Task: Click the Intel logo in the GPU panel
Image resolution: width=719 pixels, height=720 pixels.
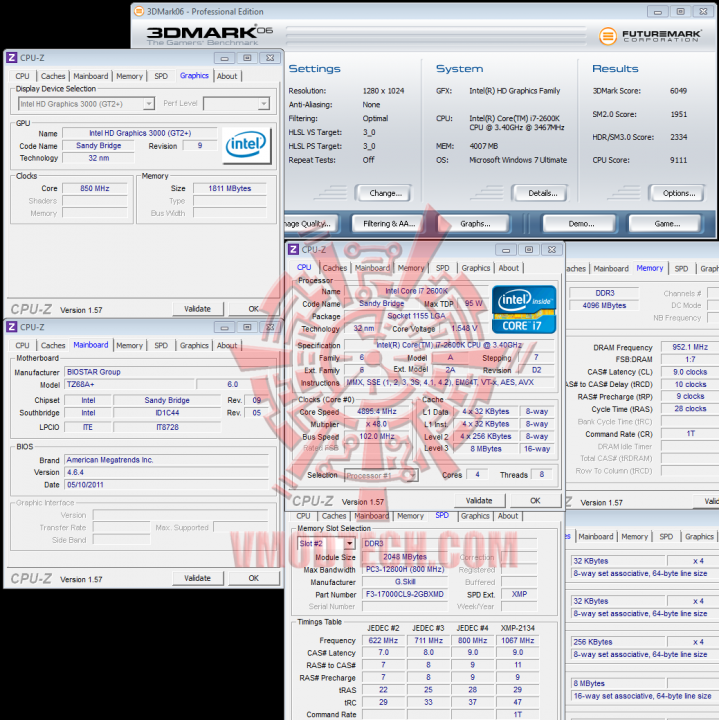Action: tap(247, 146)
